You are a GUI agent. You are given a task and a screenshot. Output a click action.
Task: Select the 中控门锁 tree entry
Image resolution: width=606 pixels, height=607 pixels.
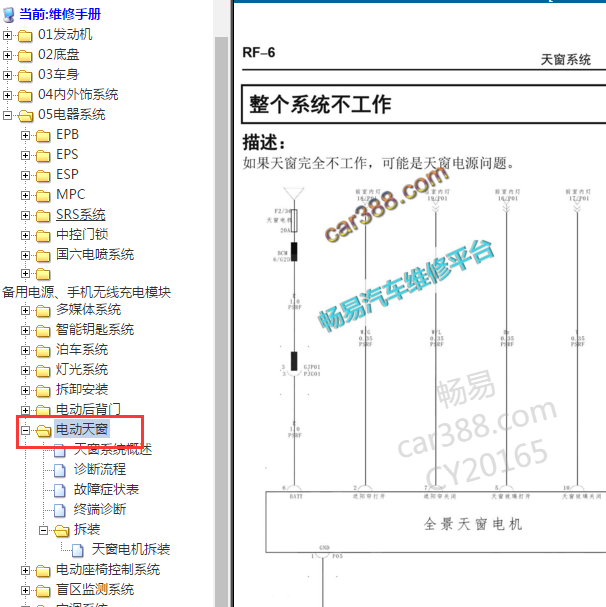tap(82, 235)
